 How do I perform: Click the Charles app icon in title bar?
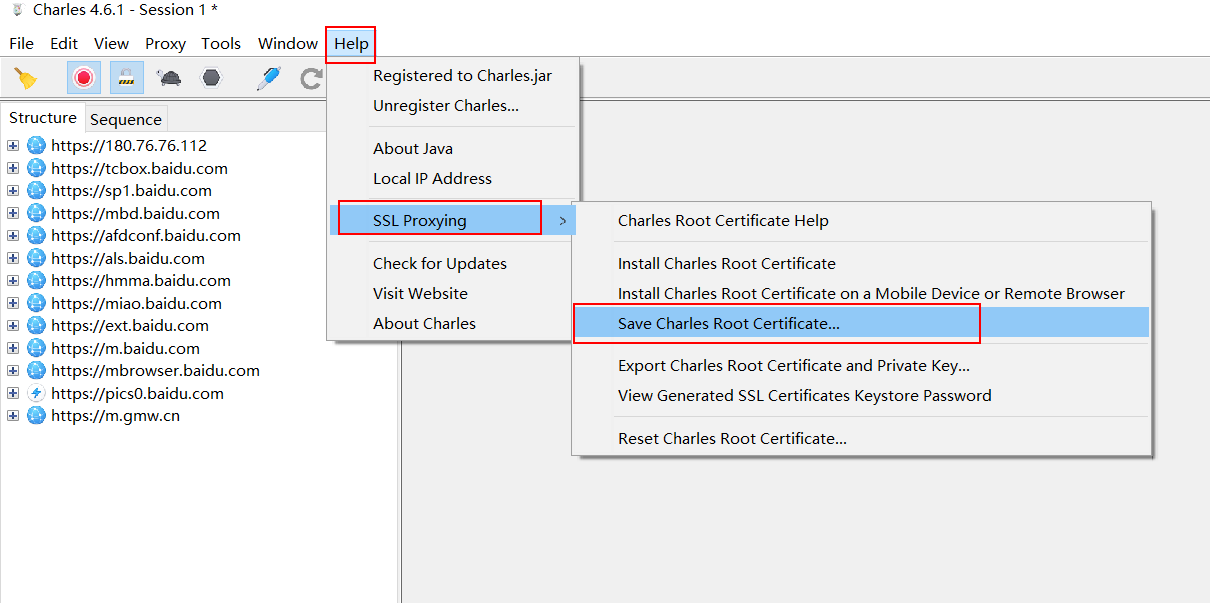point(16,10)
